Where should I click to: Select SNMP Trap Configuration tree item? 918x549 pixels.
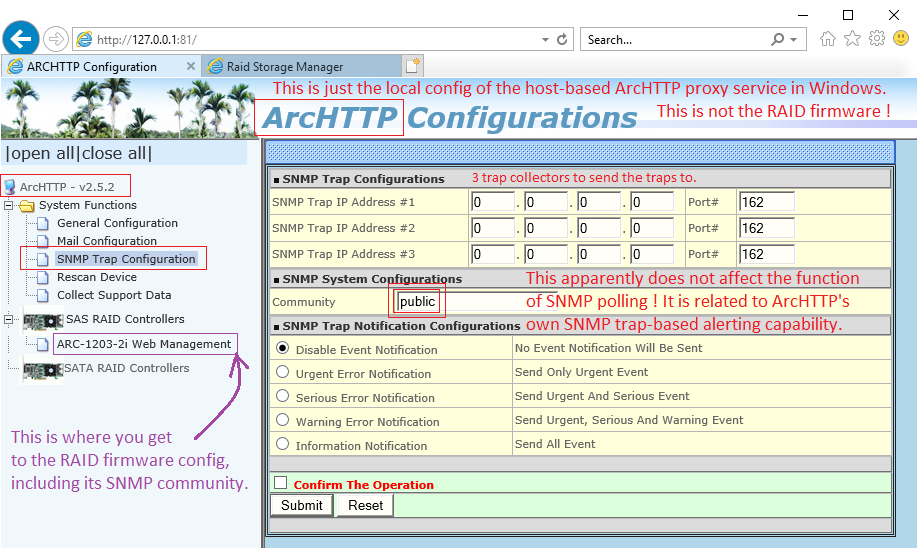click(126, 259)
